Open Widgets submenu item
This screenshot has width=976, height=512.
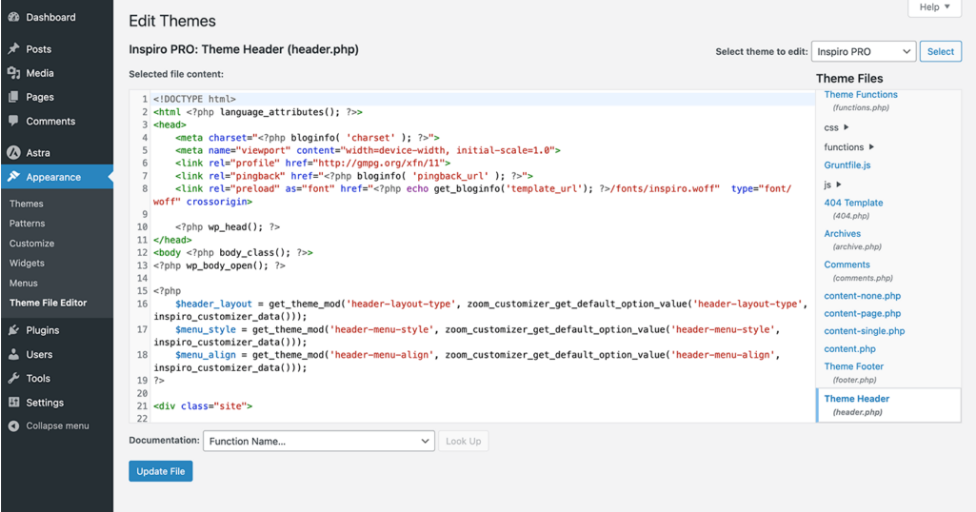tap(27, 263)
